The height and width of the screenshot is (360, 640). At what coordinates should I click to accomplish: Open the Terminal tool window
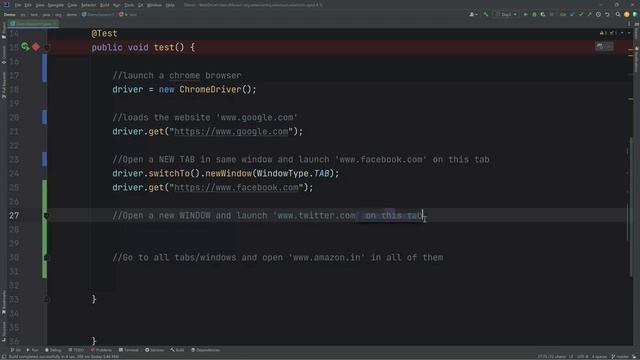pyautogui.click(x=129, y=350)
